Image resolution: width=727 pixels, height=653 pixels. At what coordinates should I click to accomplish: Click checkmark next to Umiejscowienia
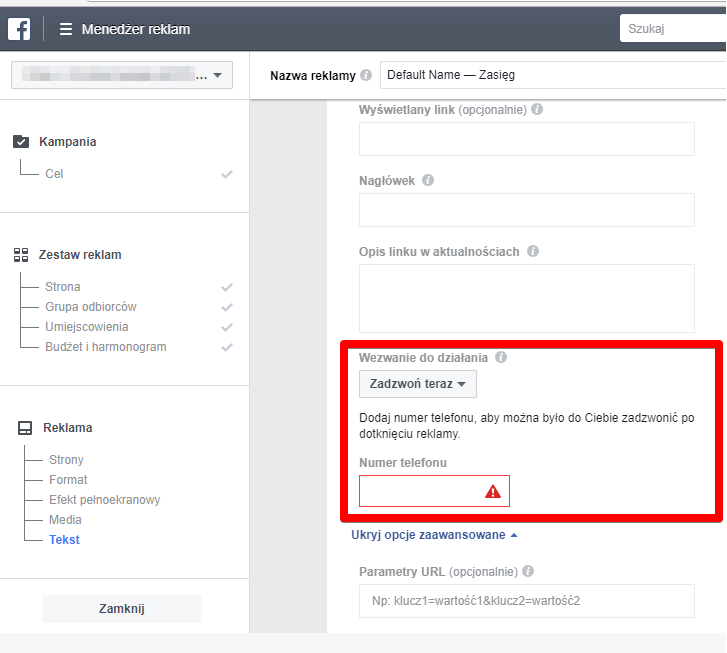coord(227,327)
